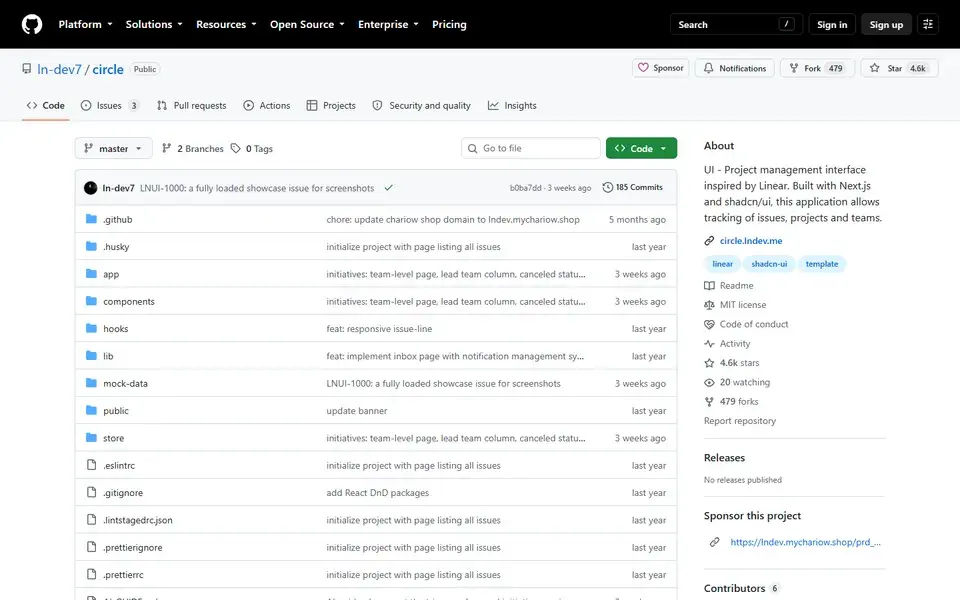This screenshot has width=960, height=600.
Task: Click the star icon beside 4.6k stars
Action: 709,363
